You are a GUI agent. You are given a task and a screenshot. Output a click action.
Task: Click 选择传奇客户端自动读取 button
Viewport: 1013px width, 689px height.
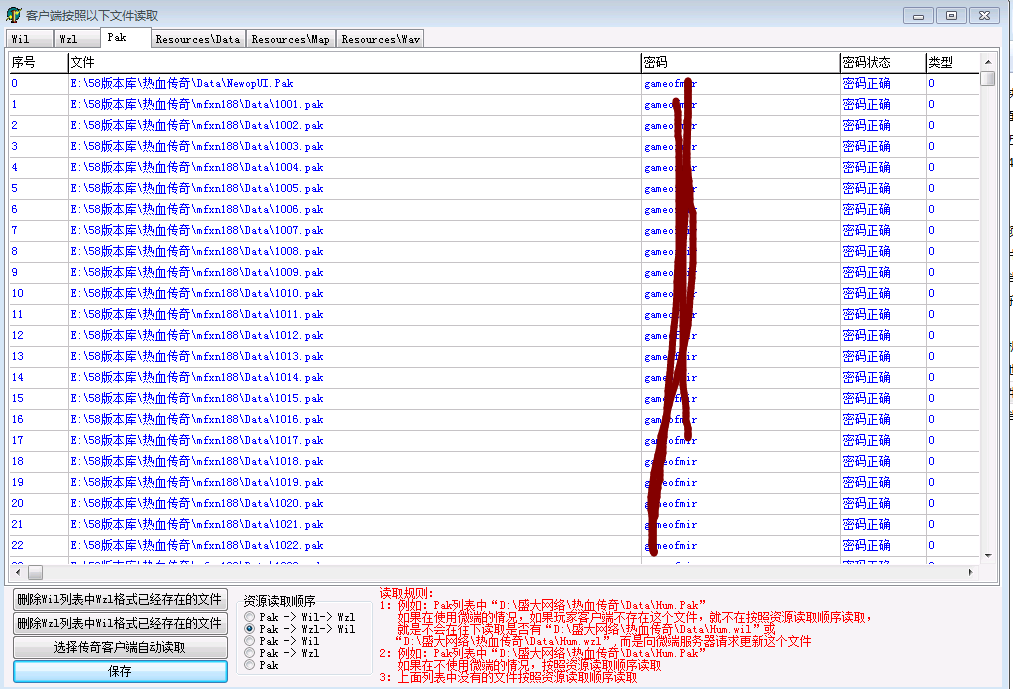coord(120,647)
